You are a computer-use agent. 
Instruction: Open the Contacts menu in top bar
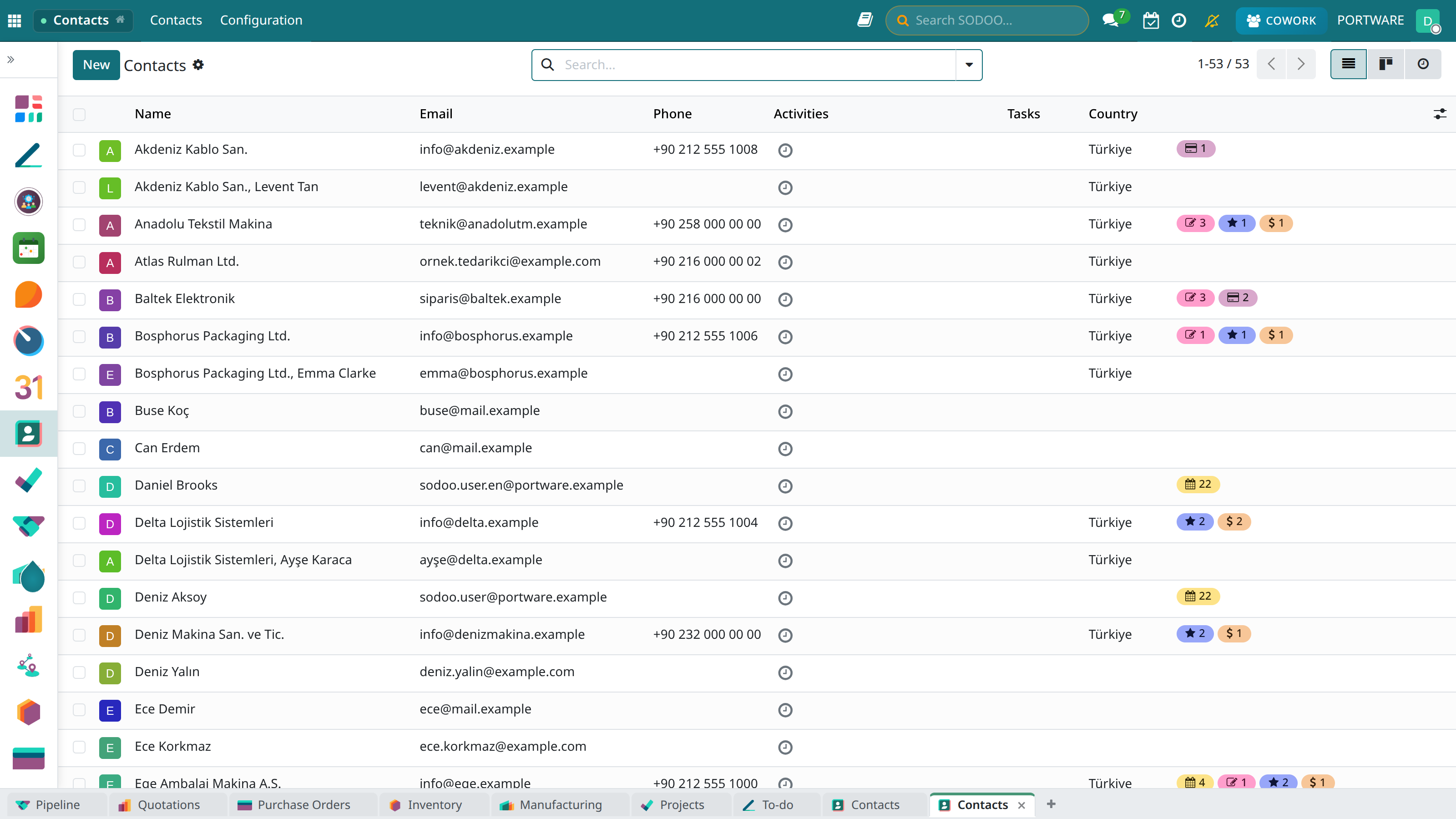tap(176, 20)
